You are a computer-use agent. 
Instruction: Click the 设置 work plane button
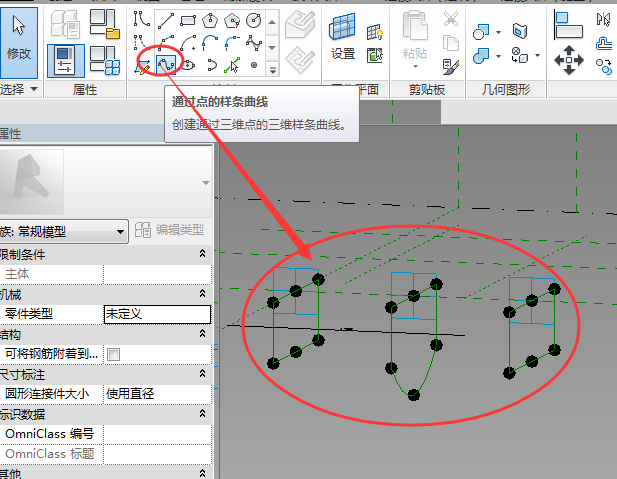click(x=343, y=35)
